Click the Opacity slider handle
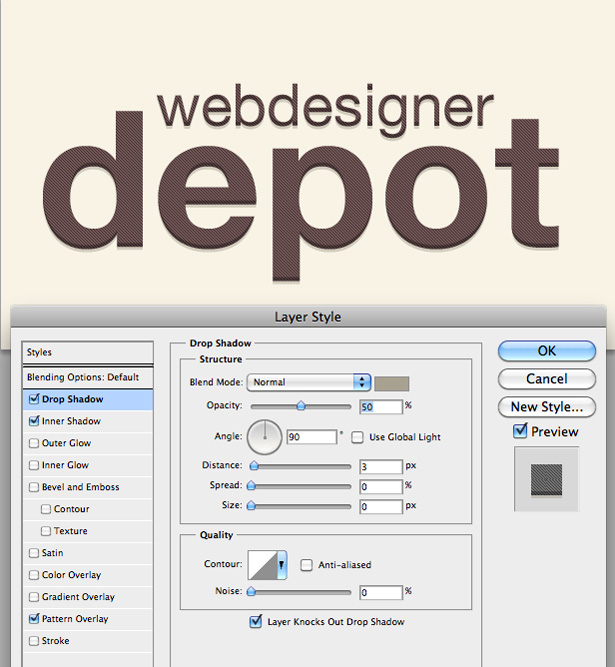615x667 pixels. [x=301, y=405]
